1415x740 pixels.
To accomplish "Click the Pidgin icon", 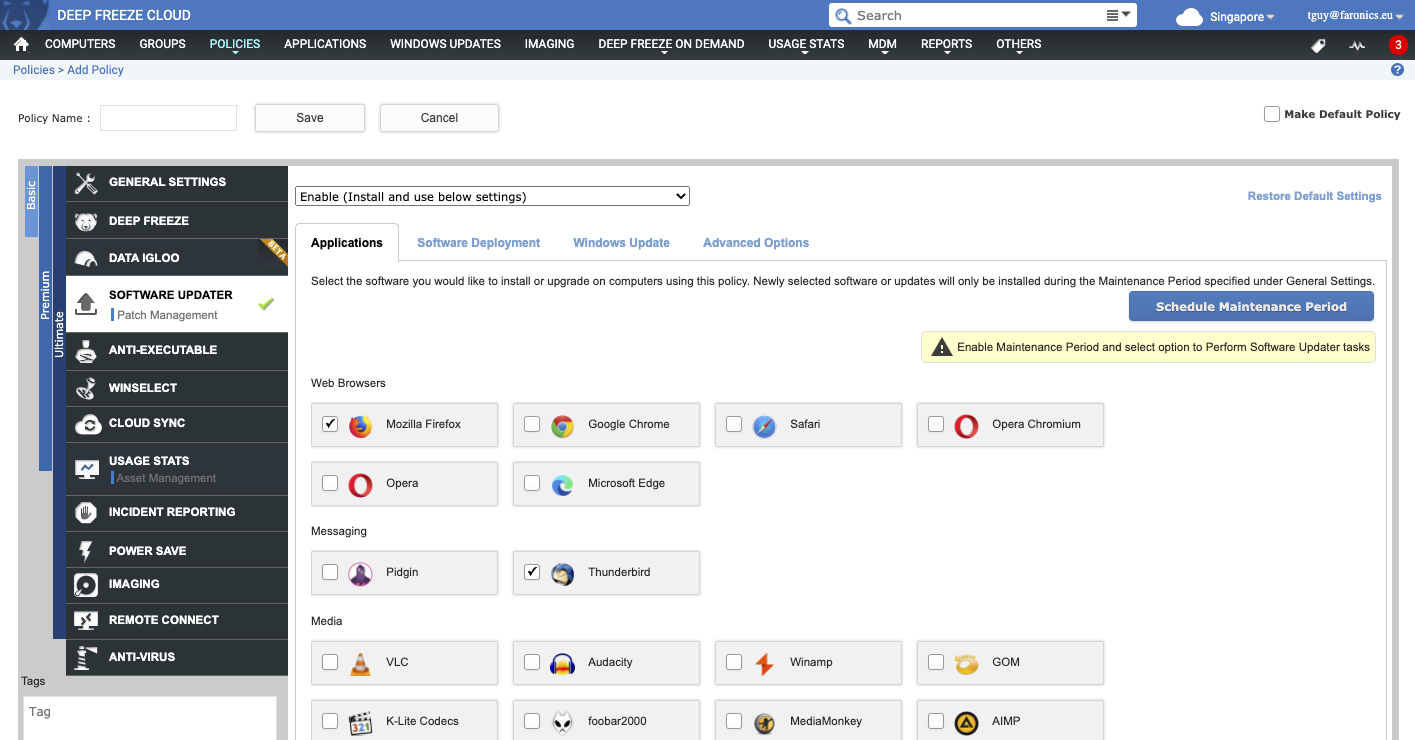I will tap(360, 573).
